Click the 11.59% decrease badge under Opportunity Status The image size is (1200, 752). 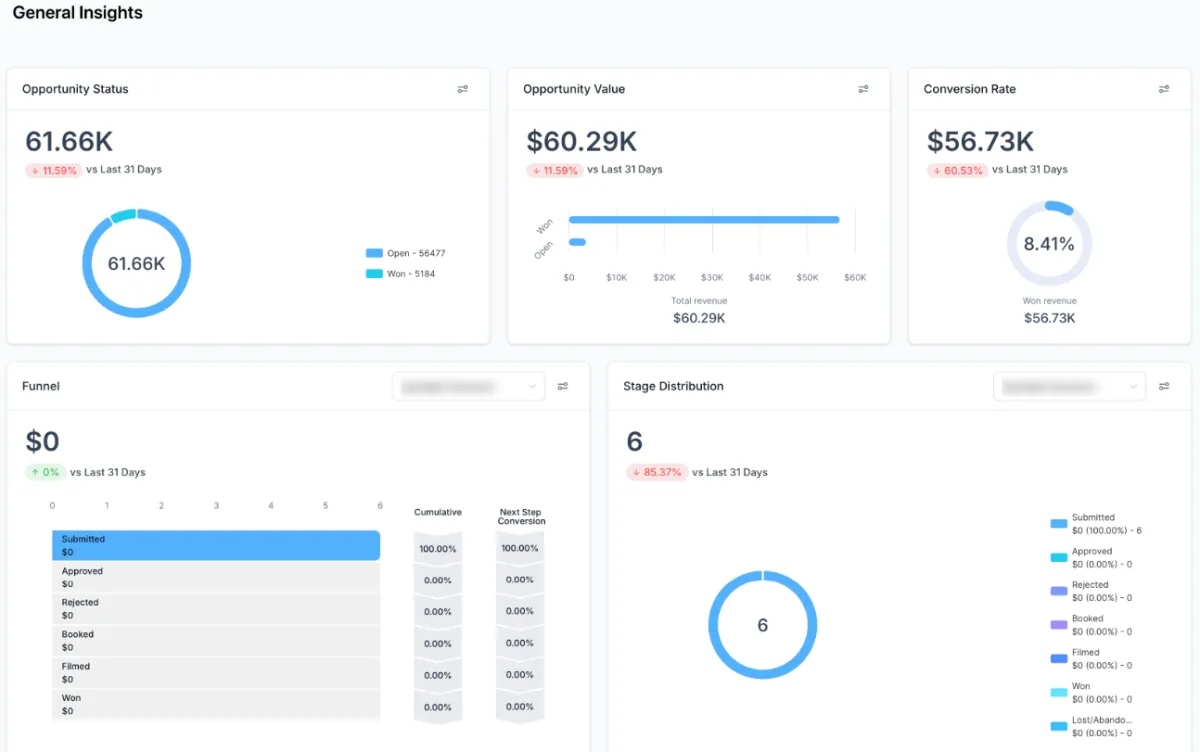pos(53,169)
